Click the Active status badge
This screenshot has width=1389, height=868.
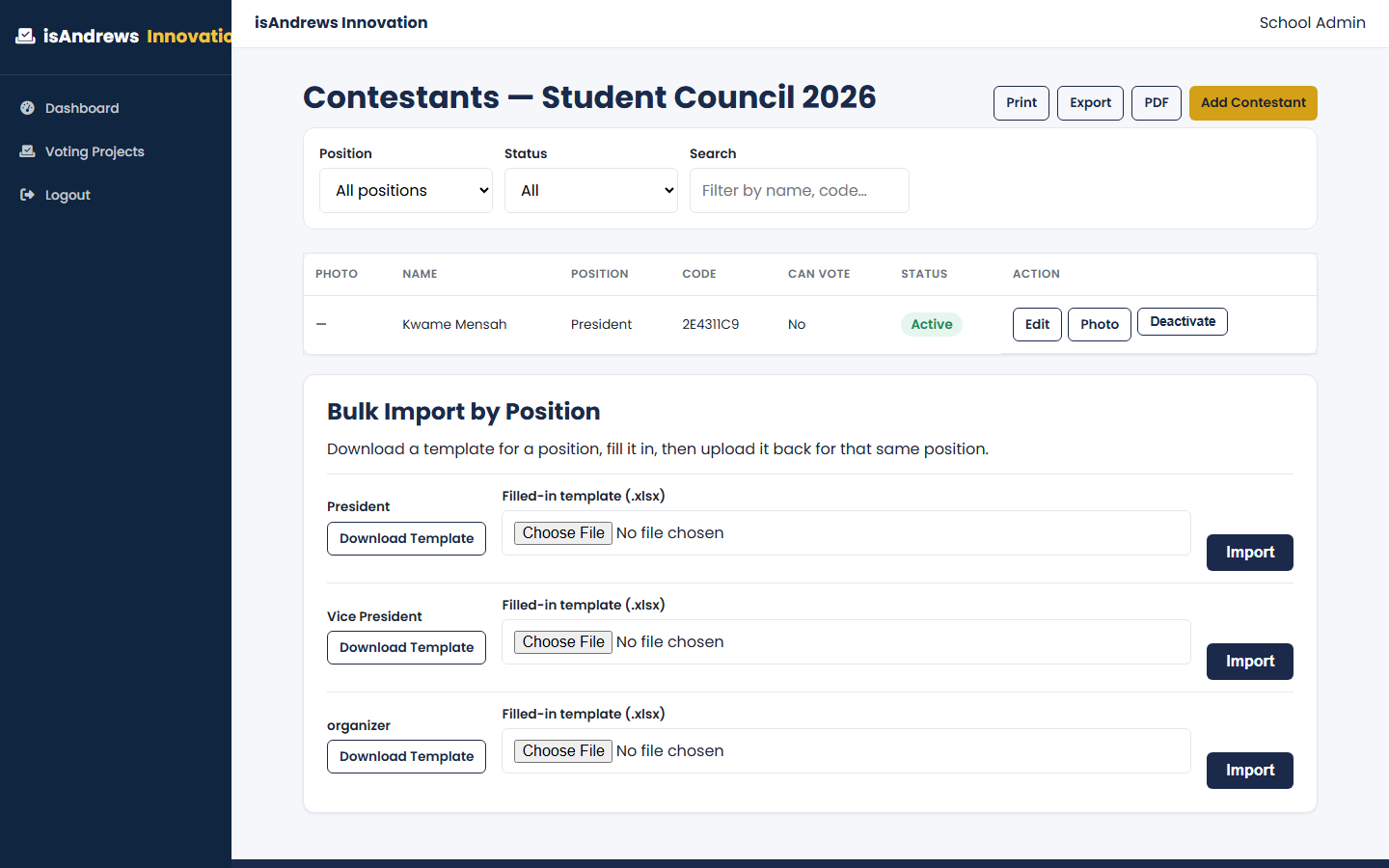(x=932, y=324)
